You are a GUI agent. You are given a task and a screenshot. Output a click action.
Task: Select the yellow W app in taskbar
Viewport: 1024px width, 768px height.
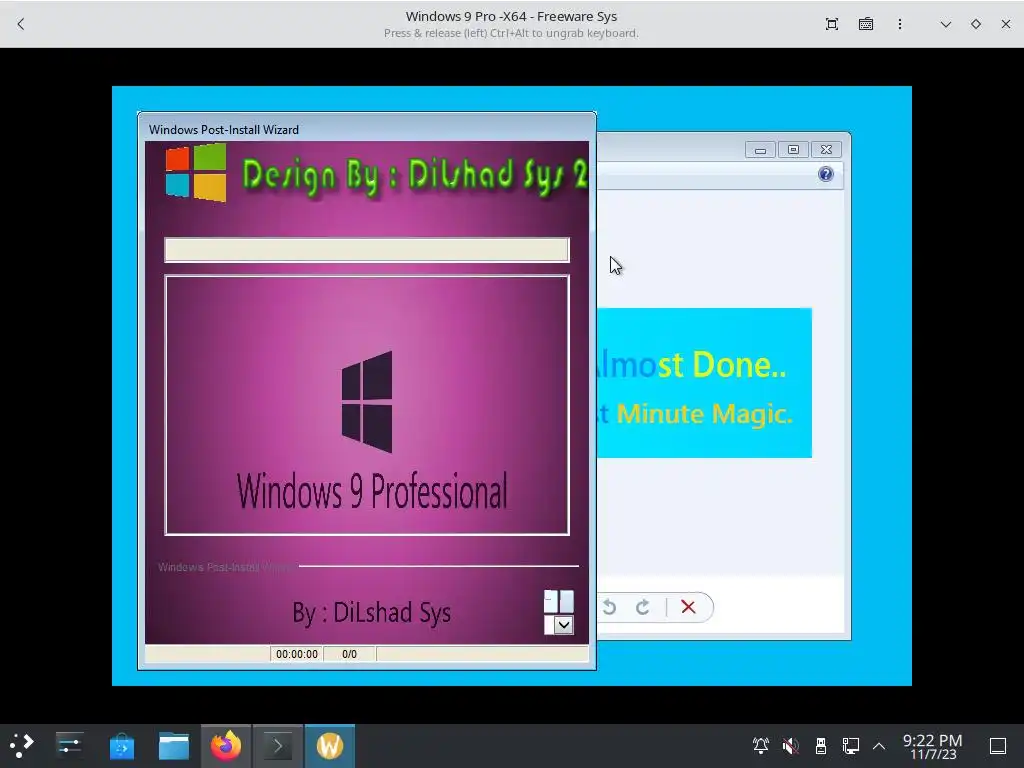point(330,746)
